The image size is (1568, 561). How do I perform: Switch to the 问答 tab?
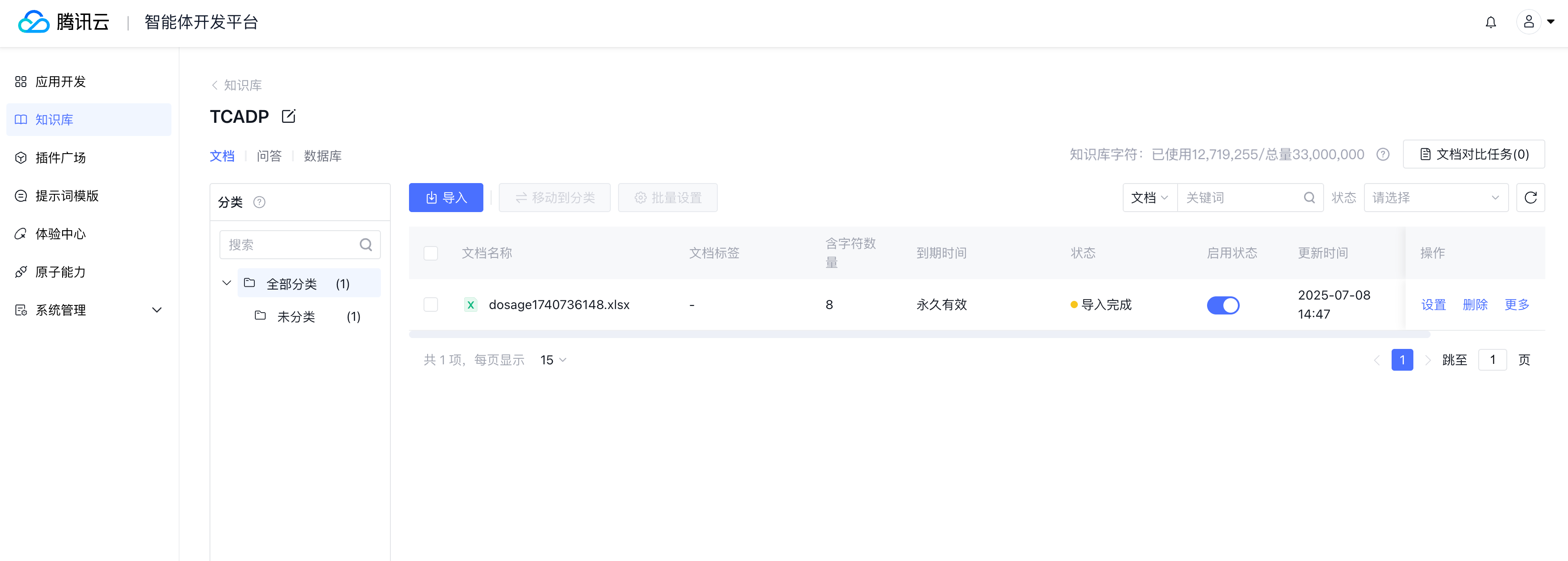(269, 156)
